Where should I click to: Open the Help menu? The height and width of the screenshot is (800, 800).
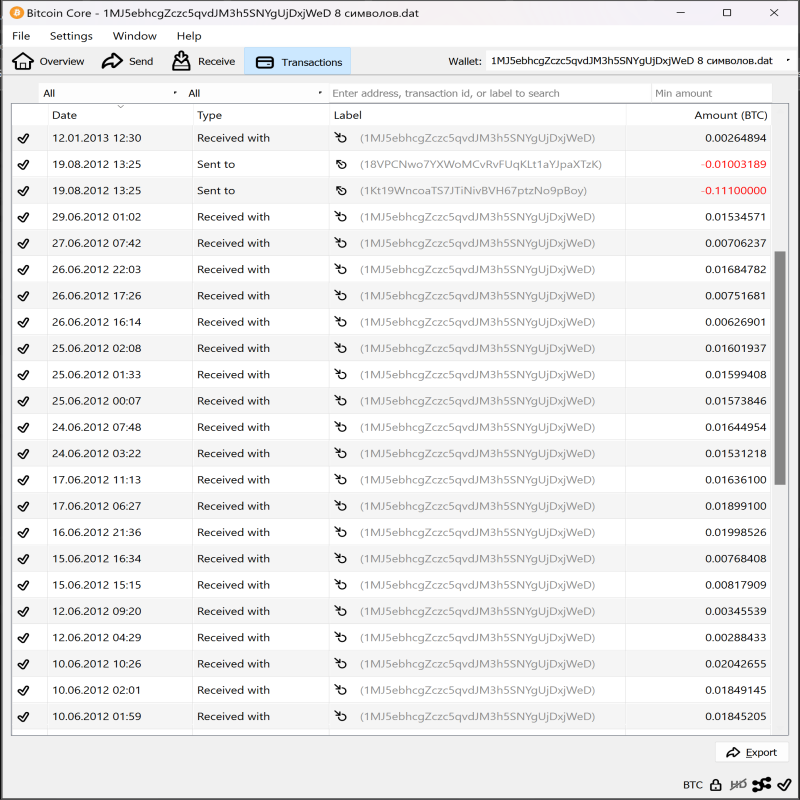[189, 36]
